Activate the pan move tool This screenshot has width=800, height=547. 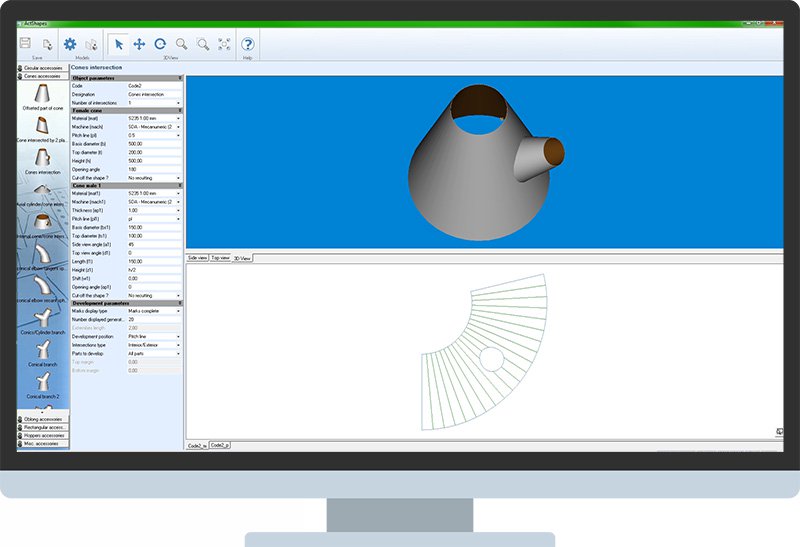[x=139, y=44]
